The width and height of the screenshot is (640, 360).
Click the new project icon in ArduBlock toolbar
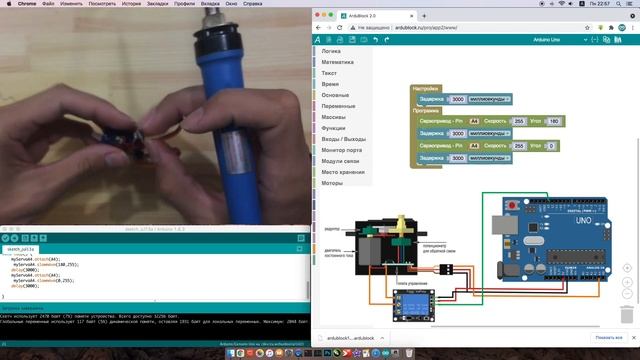click(x=328, y=40)
